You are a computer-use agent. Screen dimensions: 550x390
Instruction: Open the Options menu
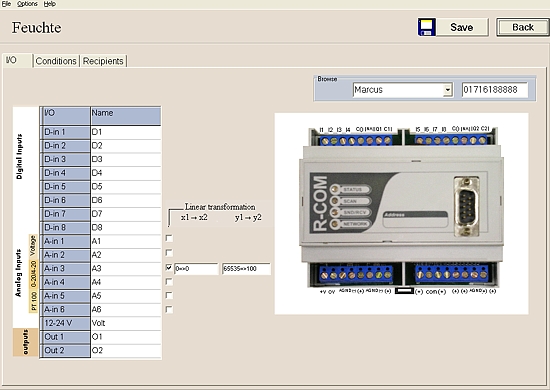27,4
